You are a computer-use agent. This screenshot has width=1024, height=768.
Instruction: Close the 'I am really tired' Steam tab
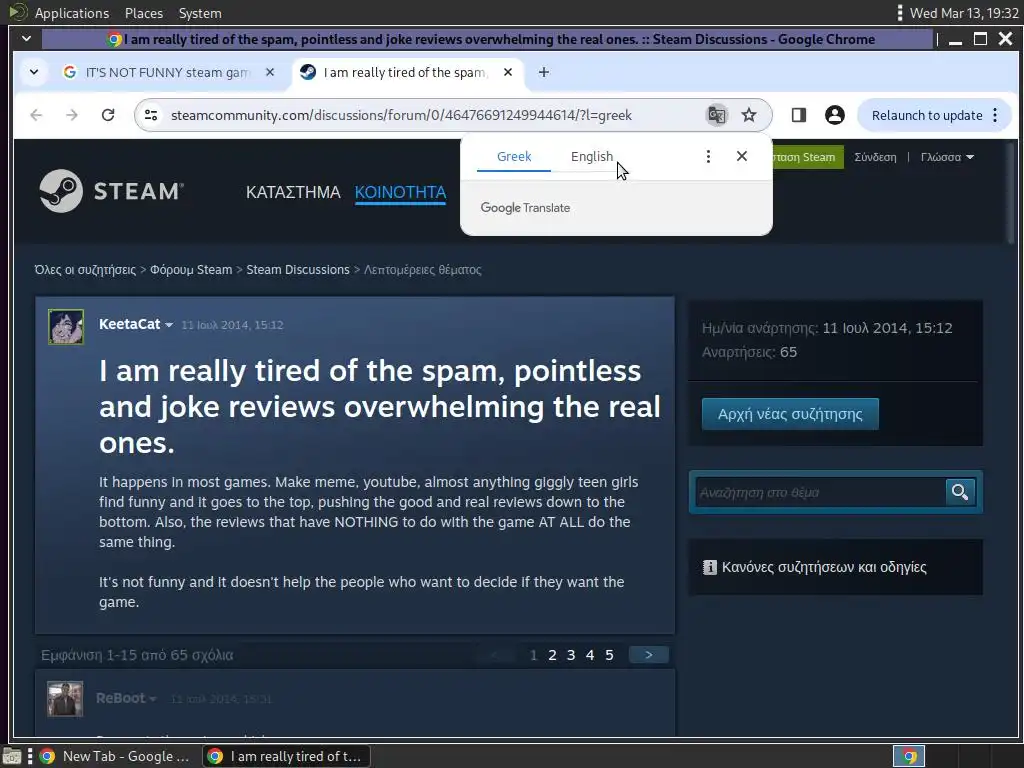(x=508, y=72)
